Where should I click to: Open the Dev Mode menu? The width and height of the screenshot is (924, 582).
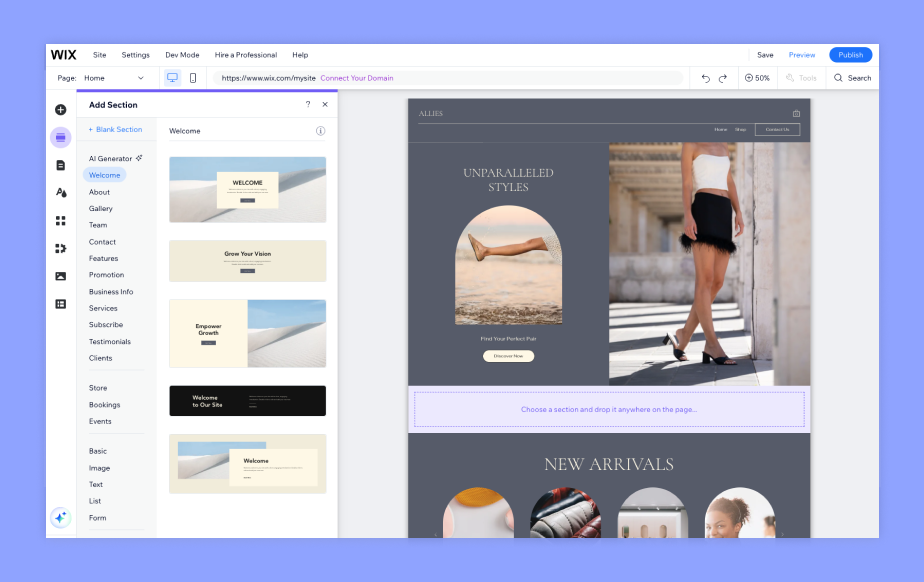pyautogui.click(x=181, y=55)
